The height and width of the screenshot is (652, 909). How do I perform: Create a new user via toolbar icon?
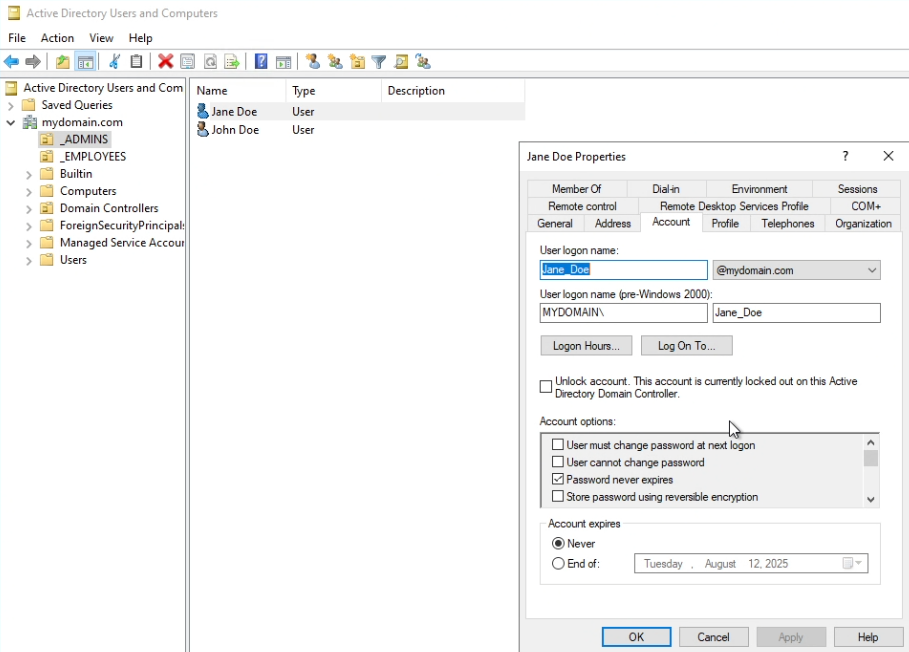coord(313,61)
